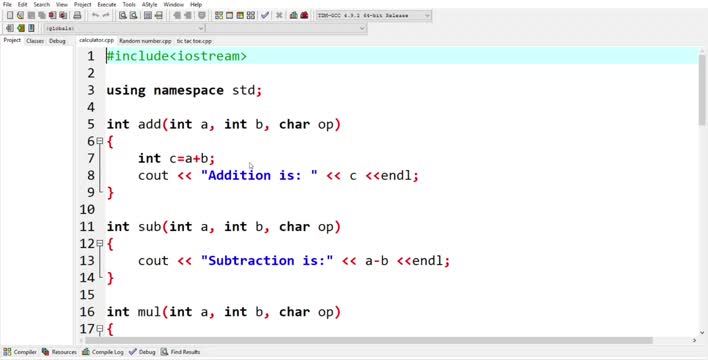Switch to the Classes panel tab
Viewport: 708px width, 360px height.
35,41
